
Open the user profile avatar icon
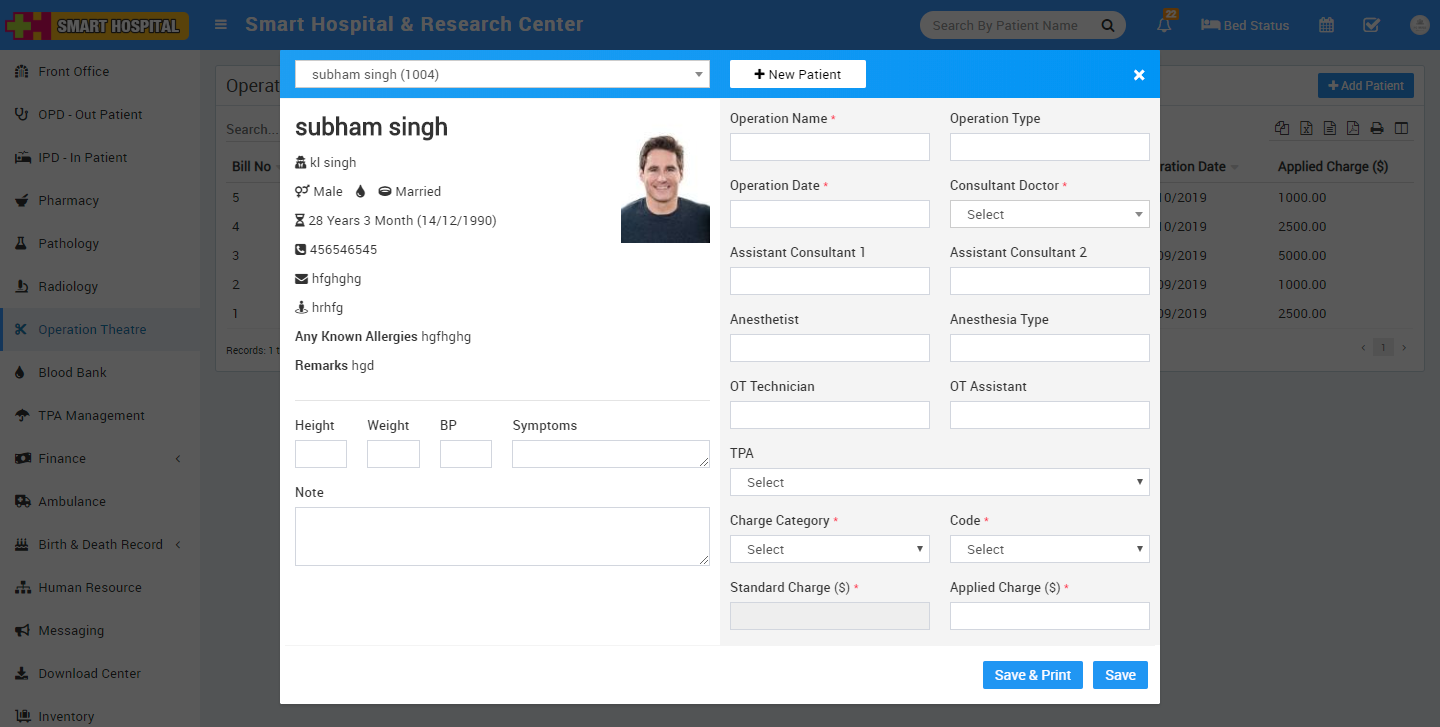(x=1419, y=25)
